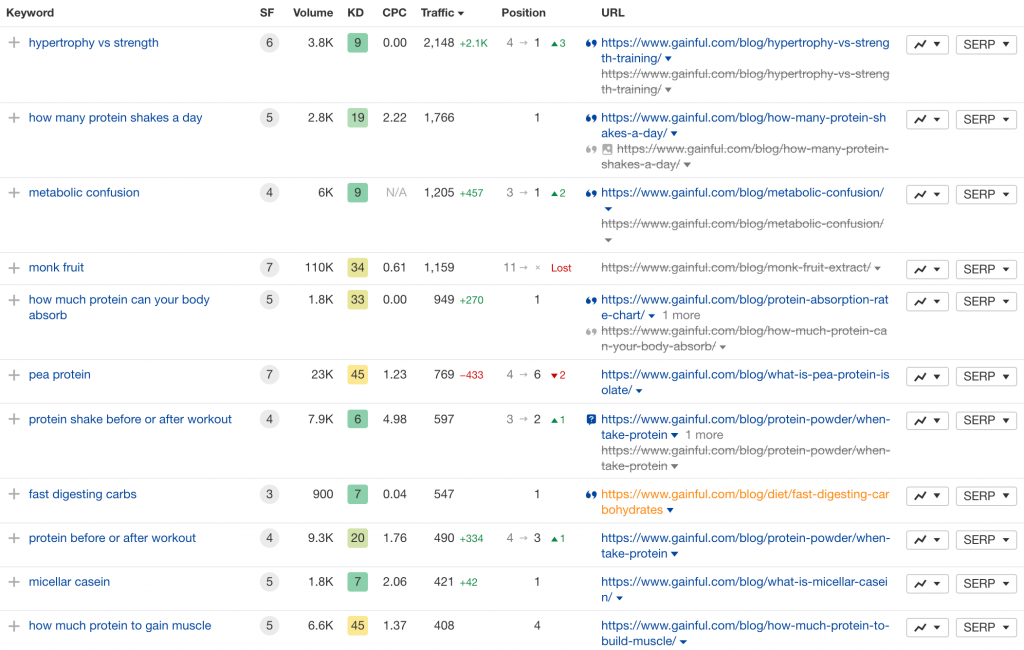
Task: Sort by the Position column header
Action: point(523,12)
